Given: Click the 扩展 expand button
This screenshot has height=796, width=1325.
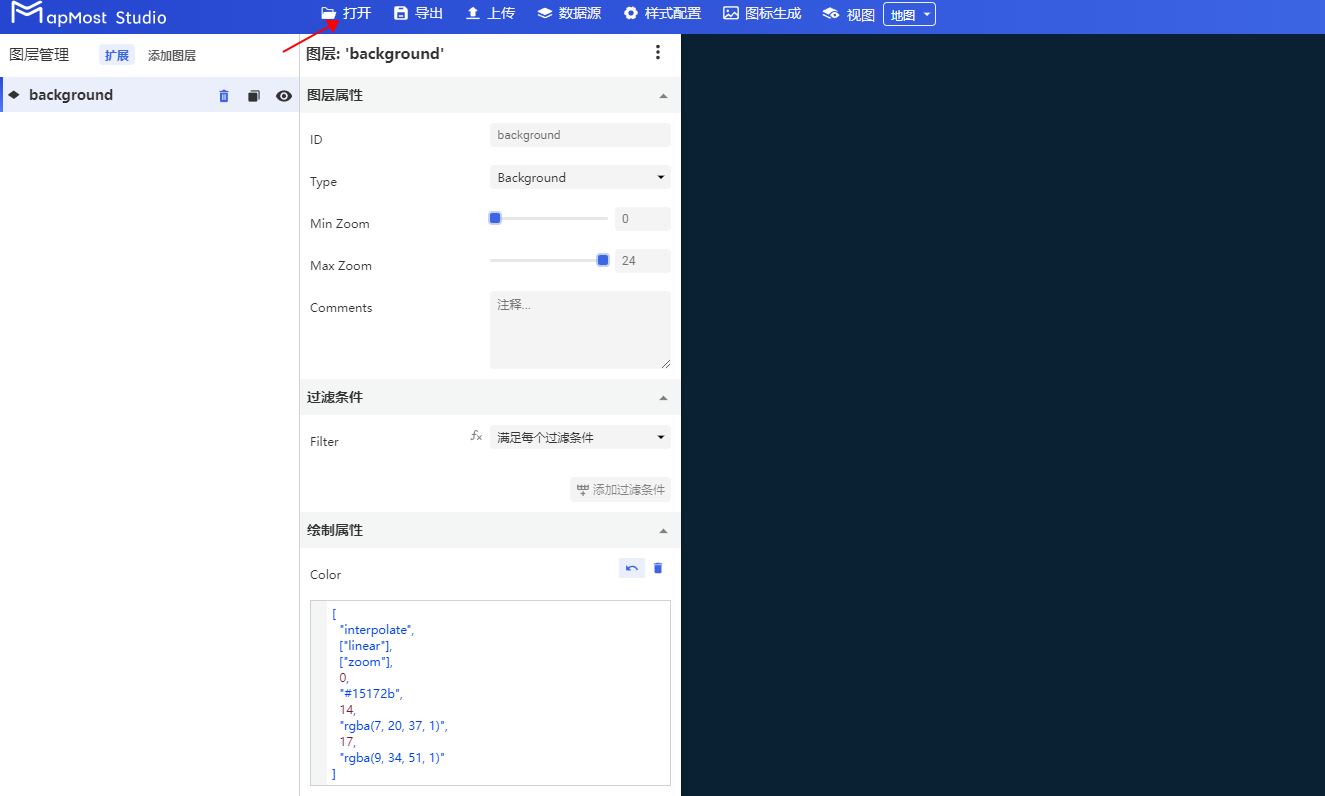Looking at the screenshot, I should [x=117, y=55].
